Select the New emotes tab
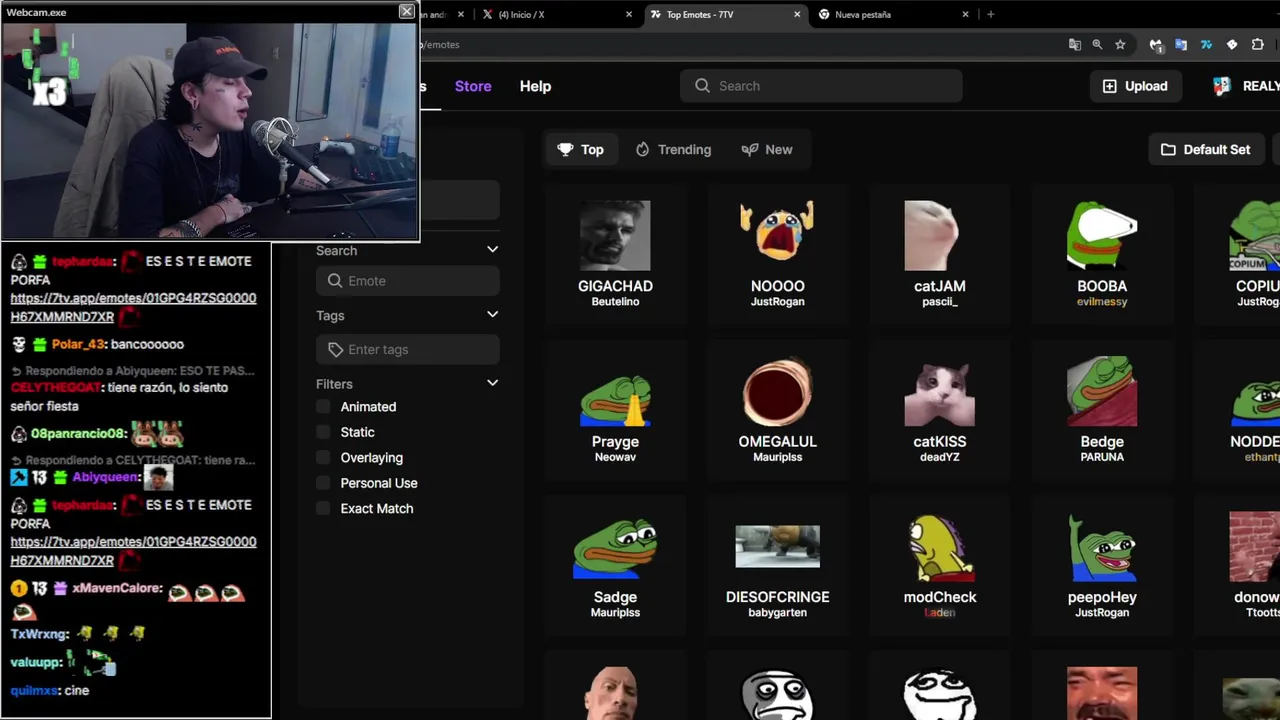This screenshot has width=1280, height=720. [767, 149]
